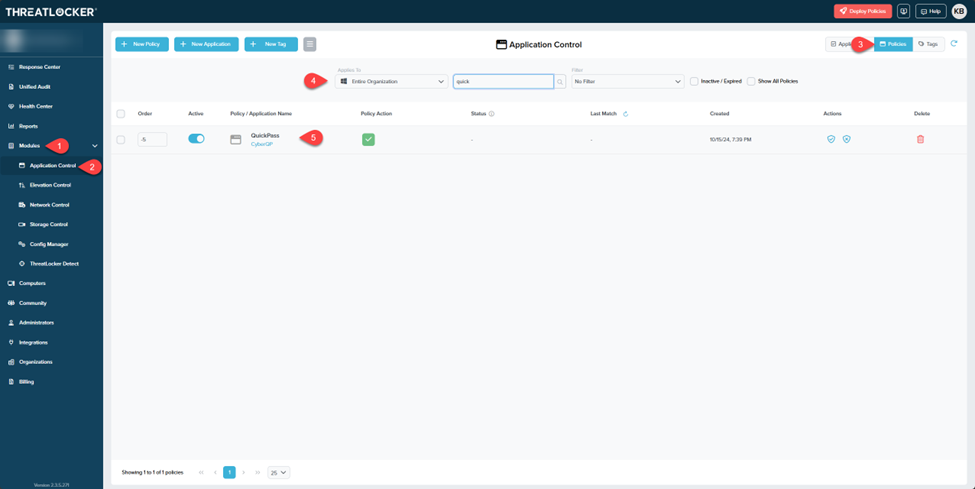Click the shield checkmark action icon

point(831,139)
